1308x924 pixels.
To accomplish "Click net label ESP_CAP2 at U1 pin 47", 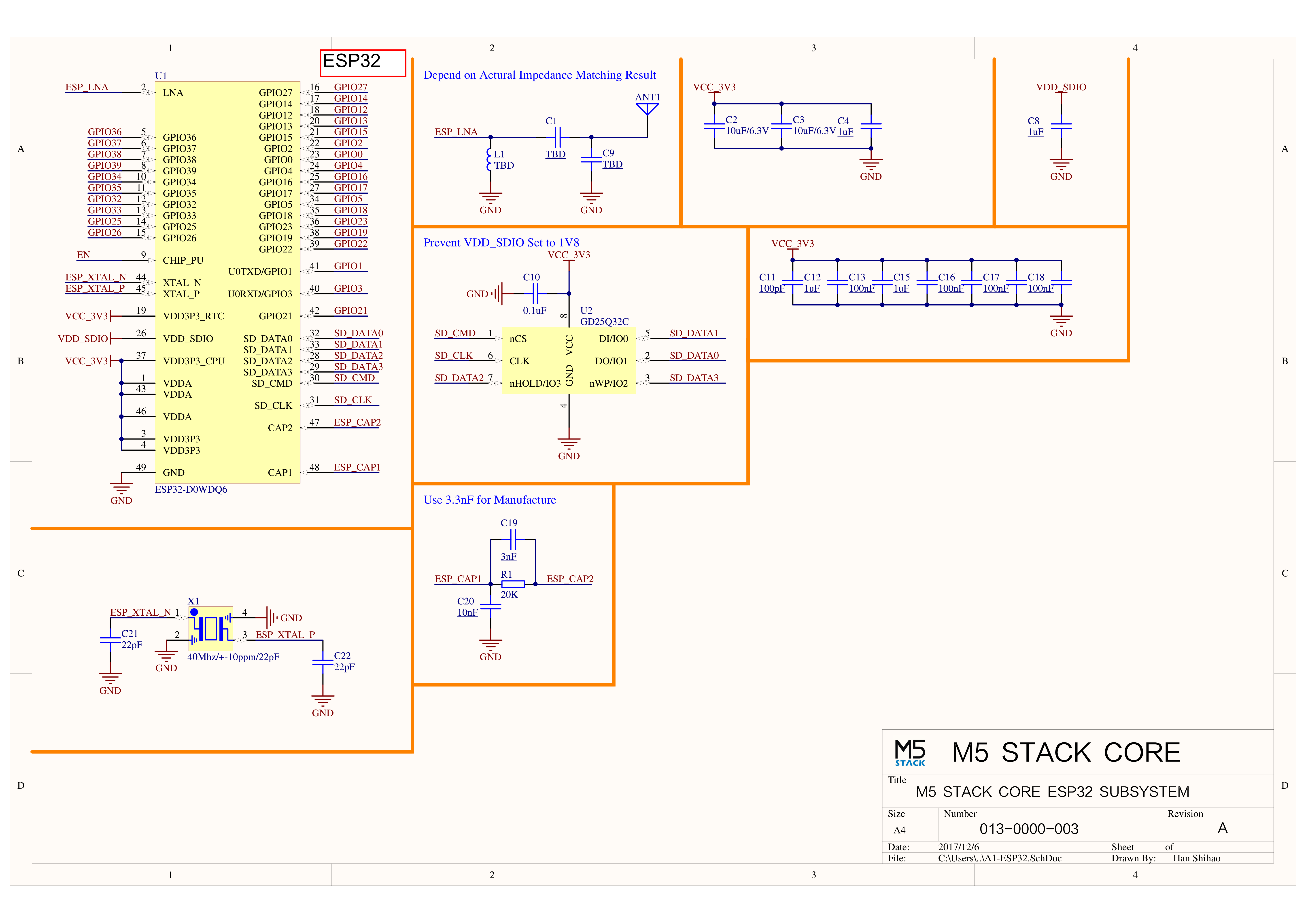I will pos(357,422).
